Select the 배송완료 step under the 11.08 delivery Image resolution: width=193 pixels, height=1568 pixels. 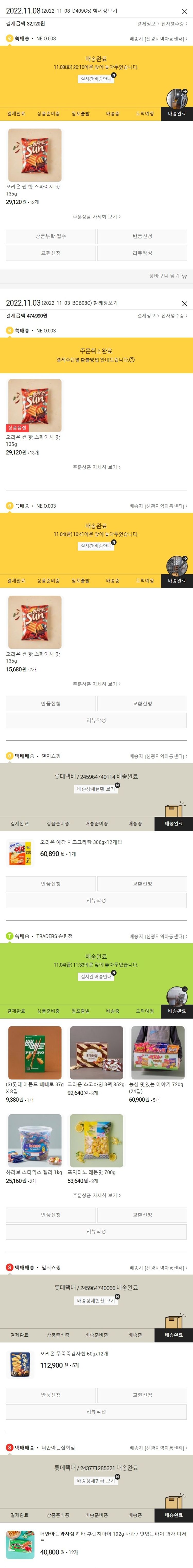(177, 114)
